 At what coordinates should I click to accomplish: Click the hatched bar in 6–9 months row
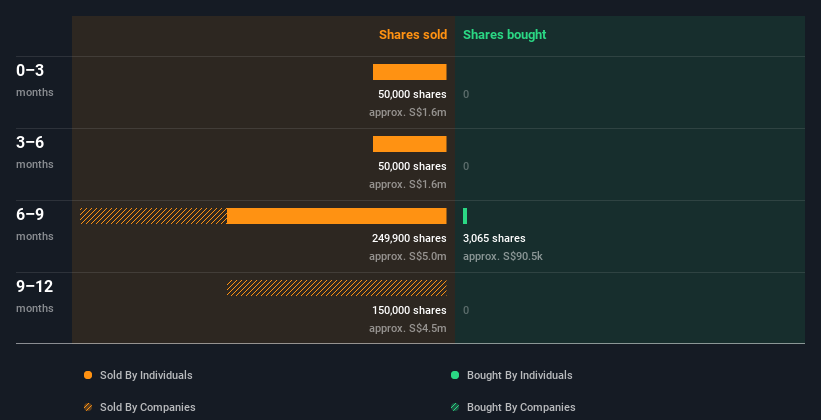[153, 216]
